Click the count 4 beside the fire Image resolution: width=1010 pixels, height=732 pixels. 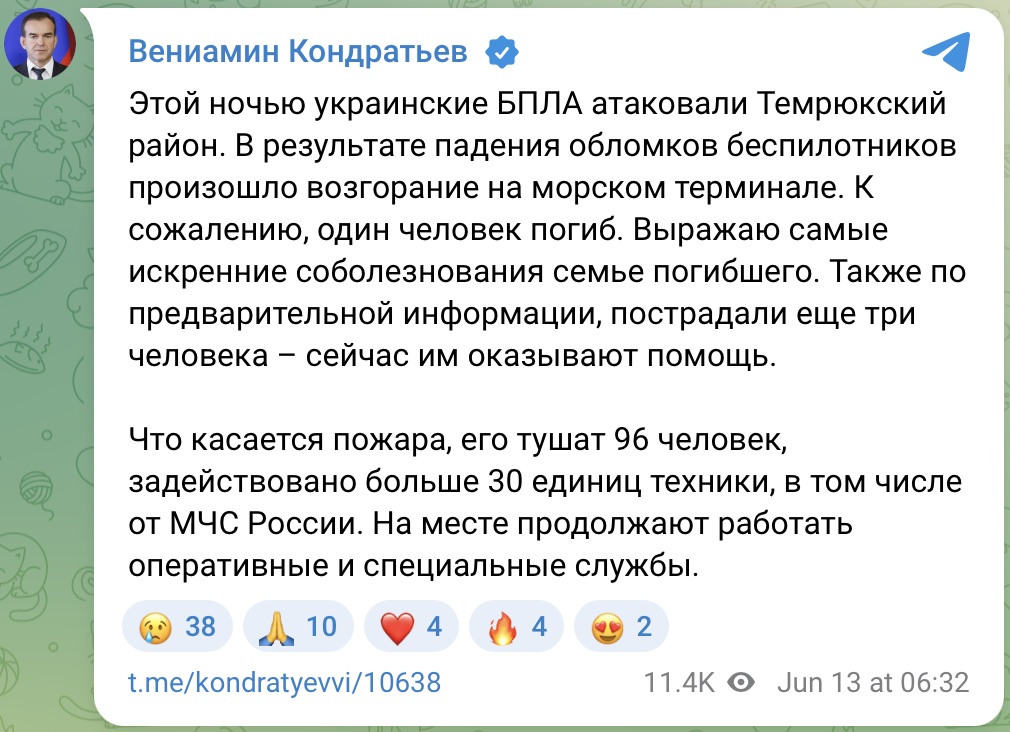539,626
